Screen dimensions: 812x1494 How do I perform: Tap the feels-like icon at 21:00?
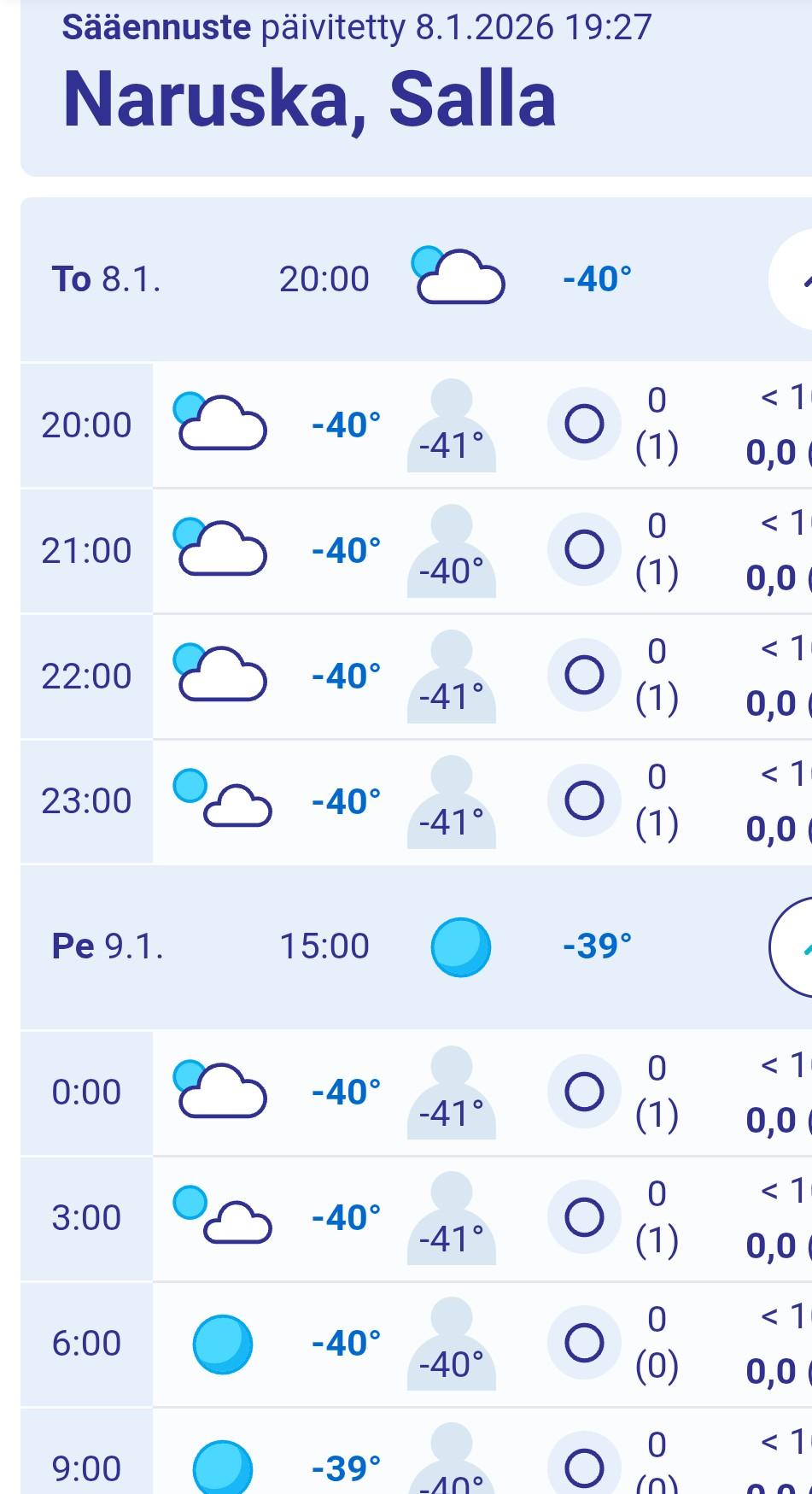(451, 550)
